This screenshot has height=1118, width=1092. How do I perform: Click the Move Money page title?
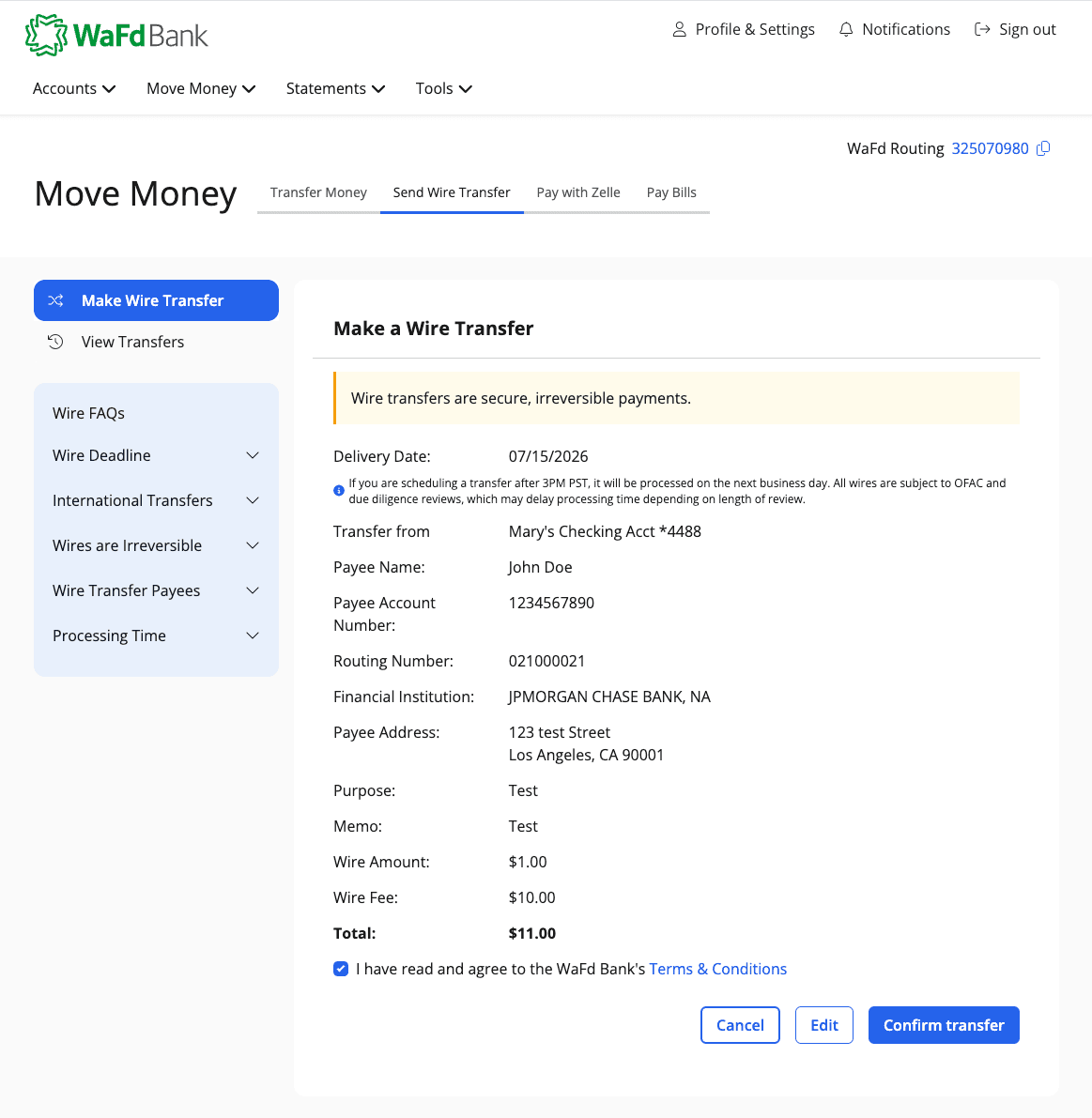coord(135,194)
